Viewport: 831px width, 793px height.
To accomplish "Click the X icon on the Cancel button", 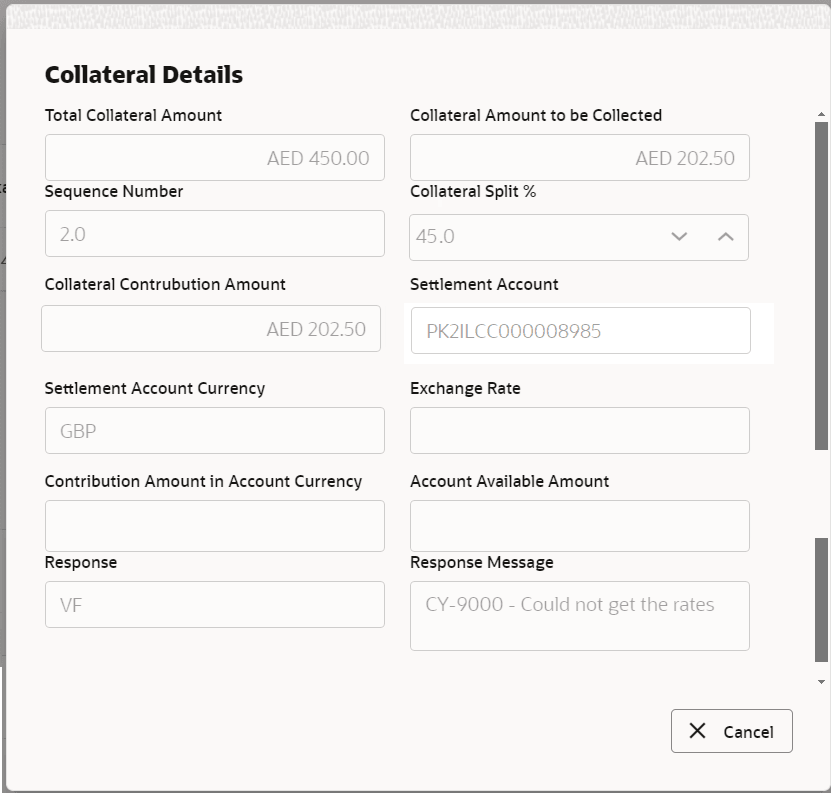I will click(697, 731).
